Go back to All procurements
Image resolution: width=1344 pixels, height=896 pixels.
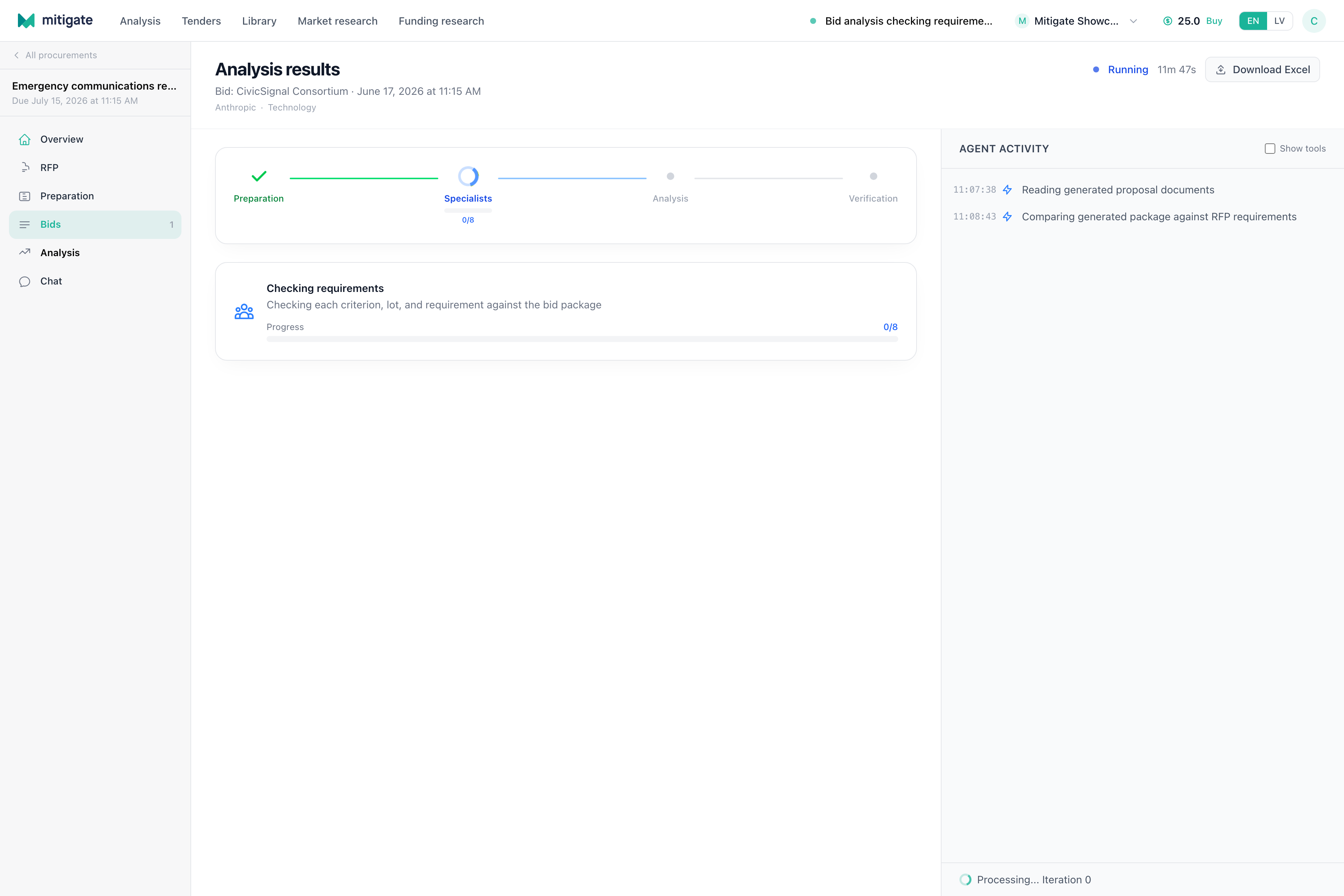pos(55,55)
